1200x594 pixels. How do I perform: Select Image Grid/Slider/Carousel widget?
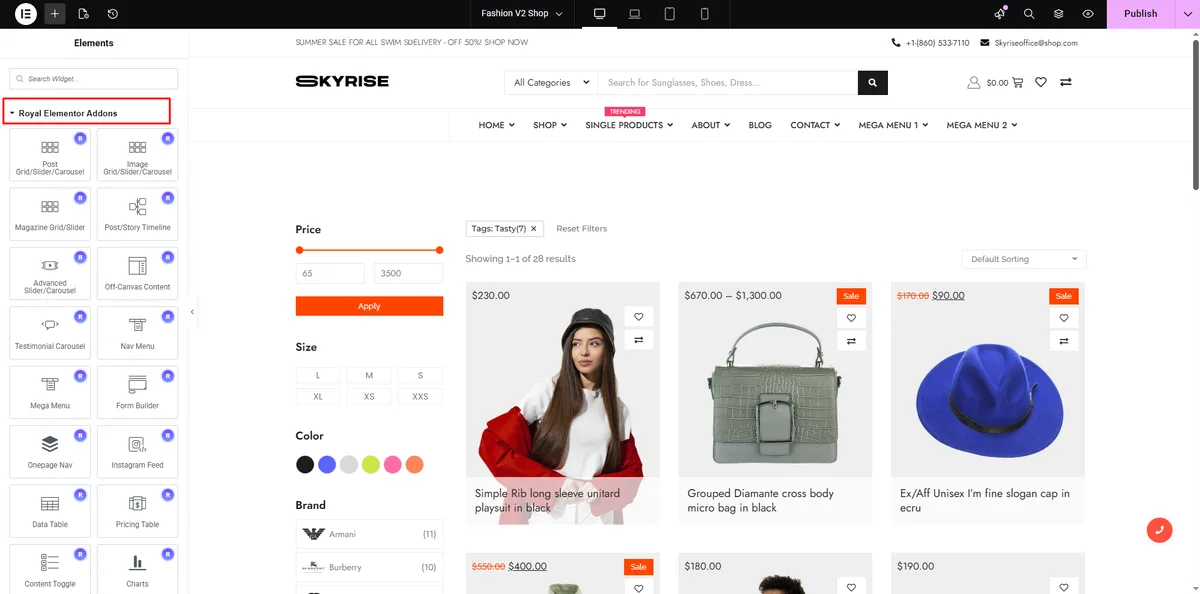coord(137,156)
